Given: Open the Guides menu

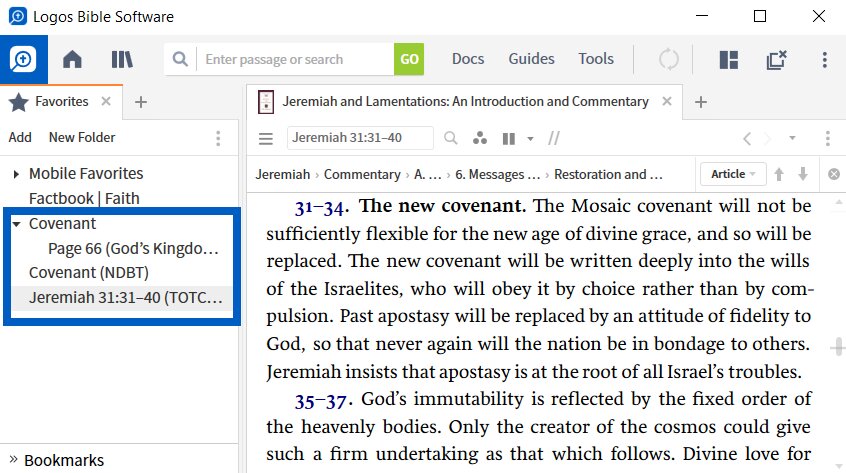Looking at the screenshot, I should pos(531,59).
